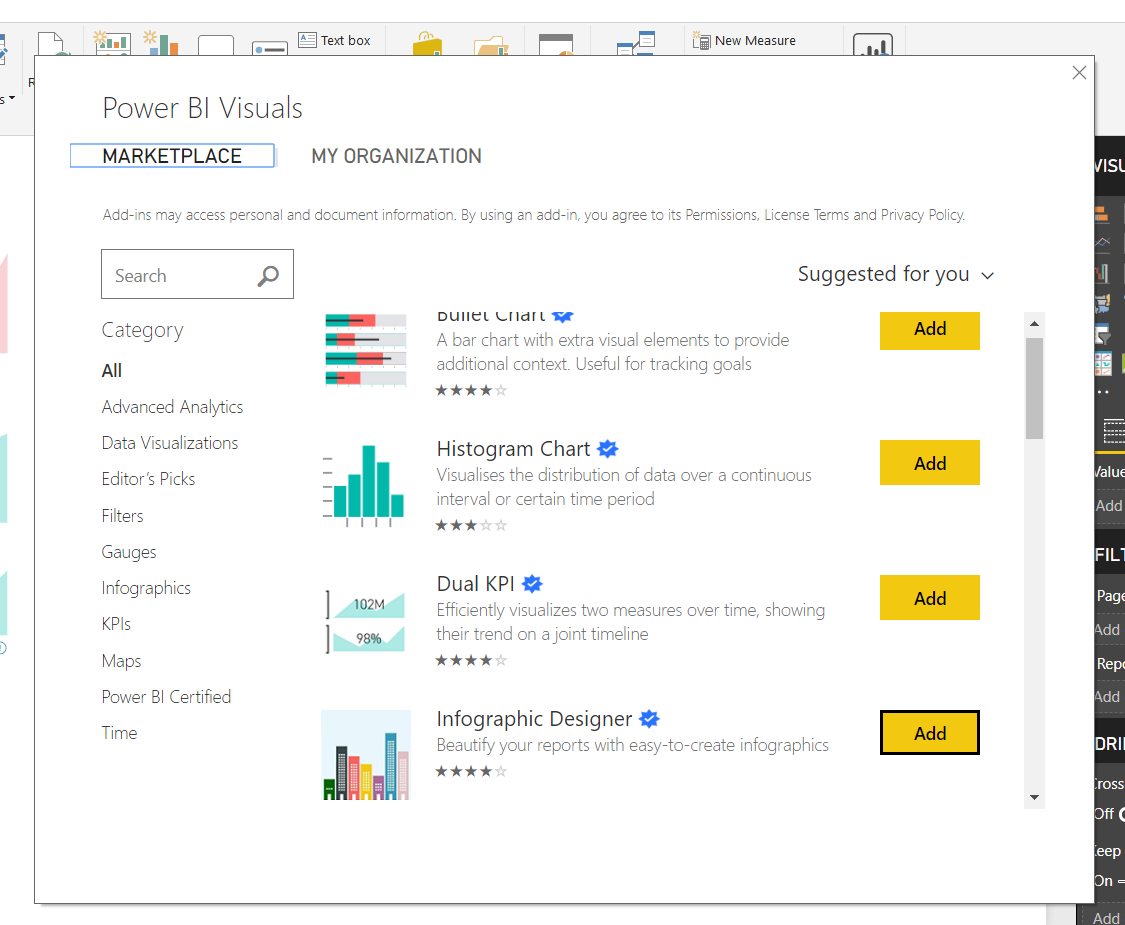Viewport: 1125px width, 925px height.
Task: Add the Bullet Chart visual
Action: [930, 330]
